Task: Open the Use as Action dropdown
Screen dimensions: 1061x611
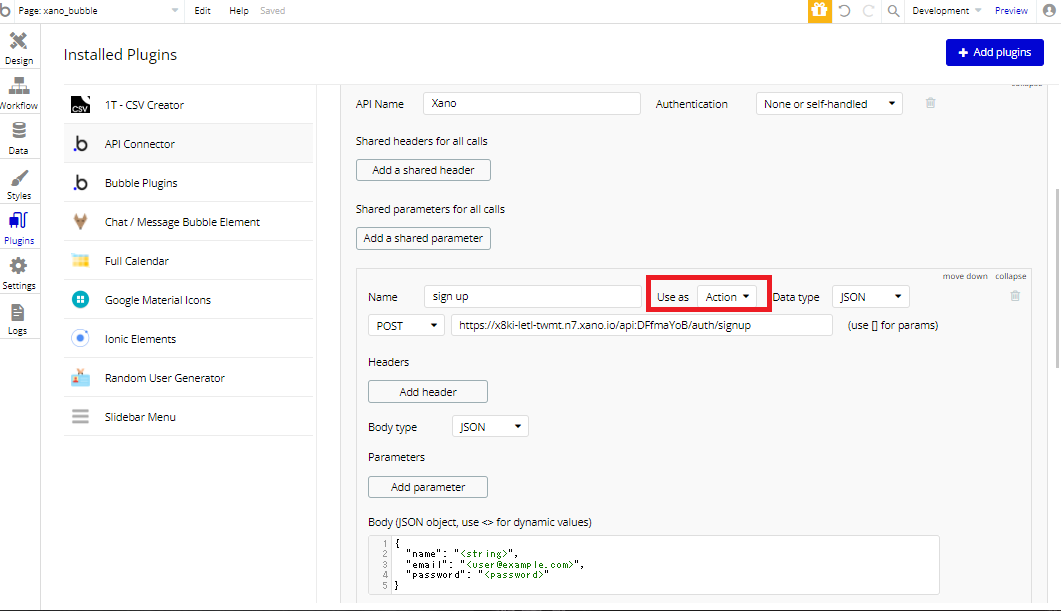Action: point(727,296)
